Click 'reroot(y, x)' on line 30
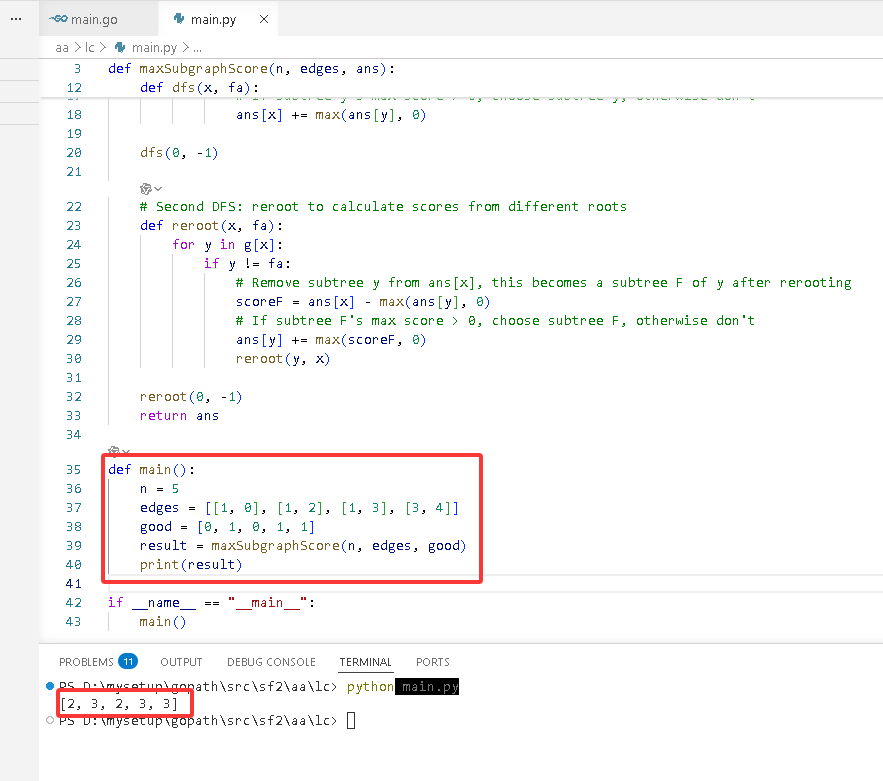 click(283, 359)
